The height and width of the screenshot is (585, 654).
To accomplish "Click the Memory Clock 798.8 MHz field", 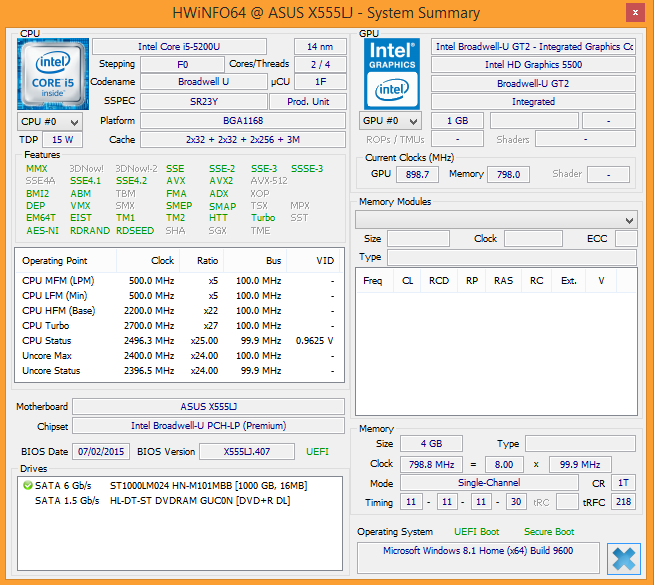I will 431,464.
